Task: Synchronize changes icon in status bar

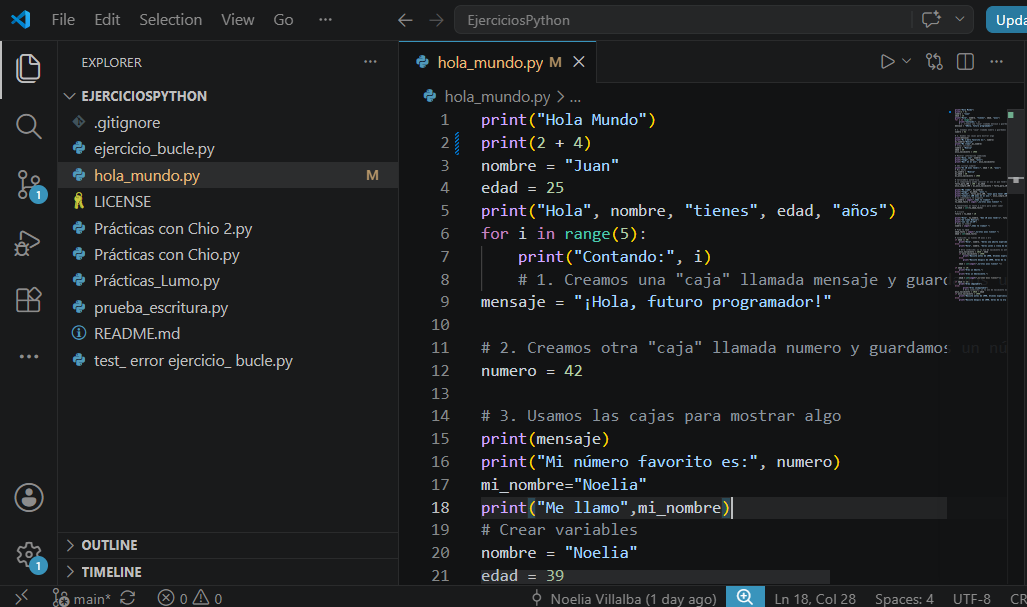Action: (x=128, y=598)
